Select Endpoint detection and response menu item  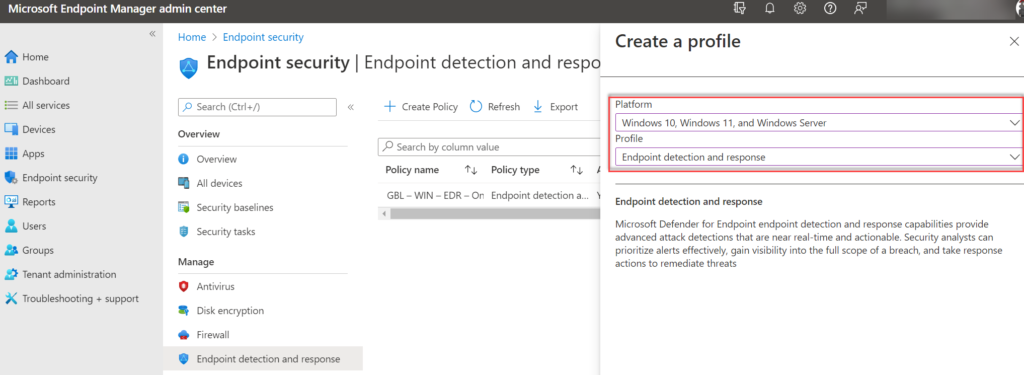[x=263, y=359]
